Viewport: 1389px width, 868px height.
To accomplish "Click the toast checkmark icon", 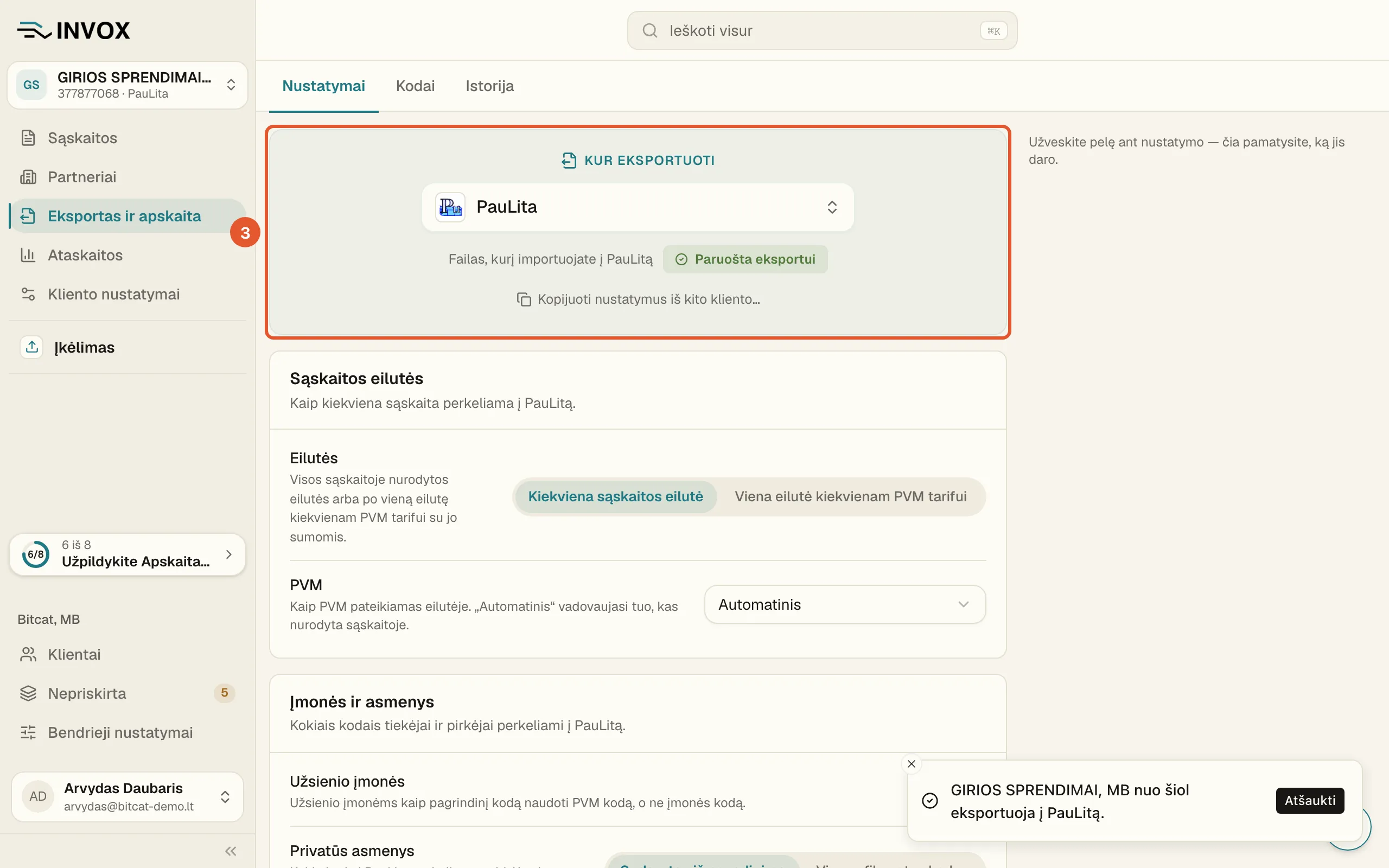I will [x=930, y=800].
